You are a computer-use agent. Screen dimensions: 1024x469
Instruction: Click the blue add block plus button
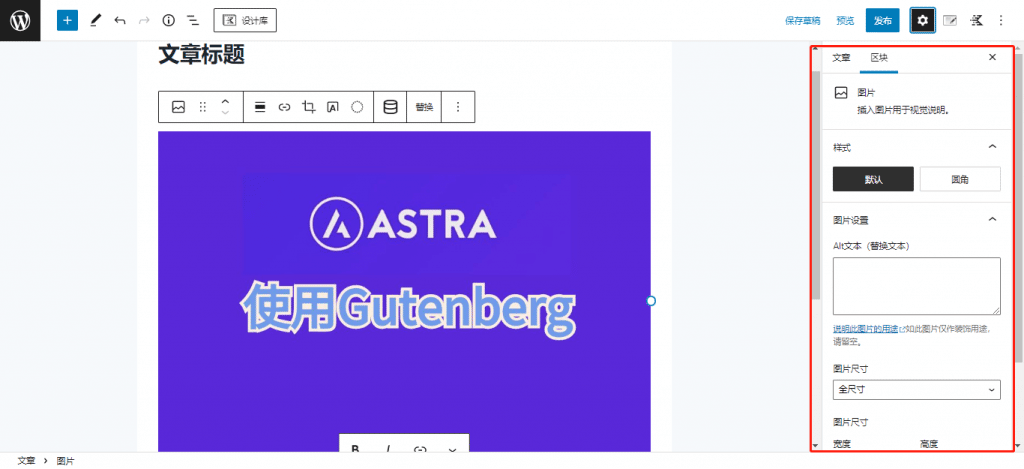[67, 20]
